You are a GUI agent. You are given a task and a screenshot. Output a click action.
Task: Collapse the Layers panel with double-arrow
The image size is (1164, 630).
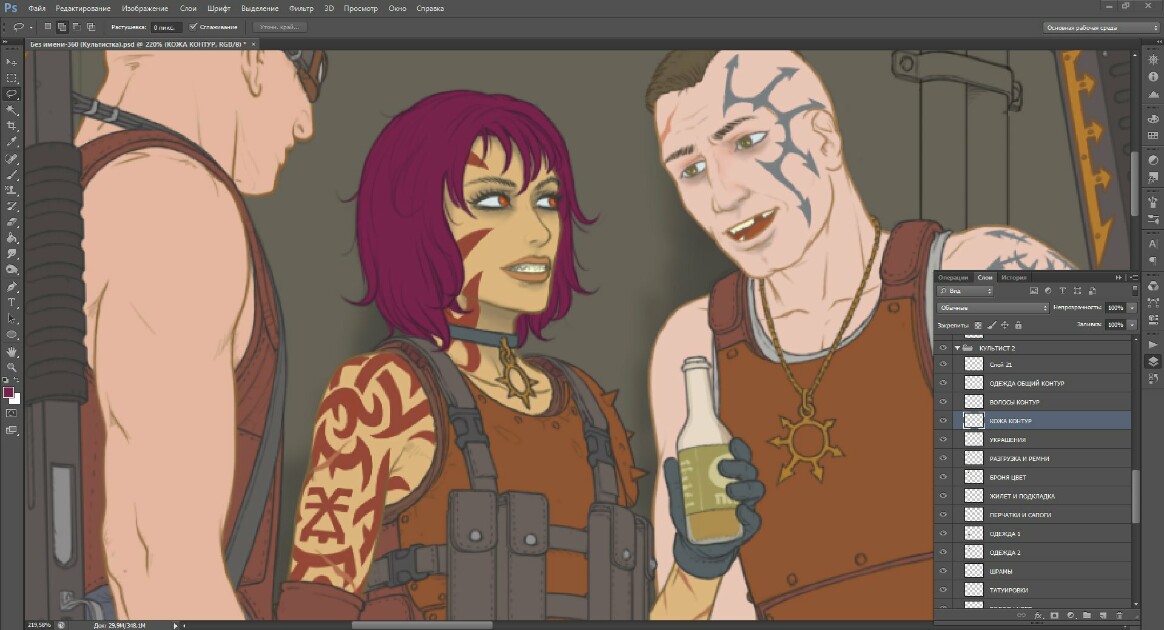coord(1118,278)
